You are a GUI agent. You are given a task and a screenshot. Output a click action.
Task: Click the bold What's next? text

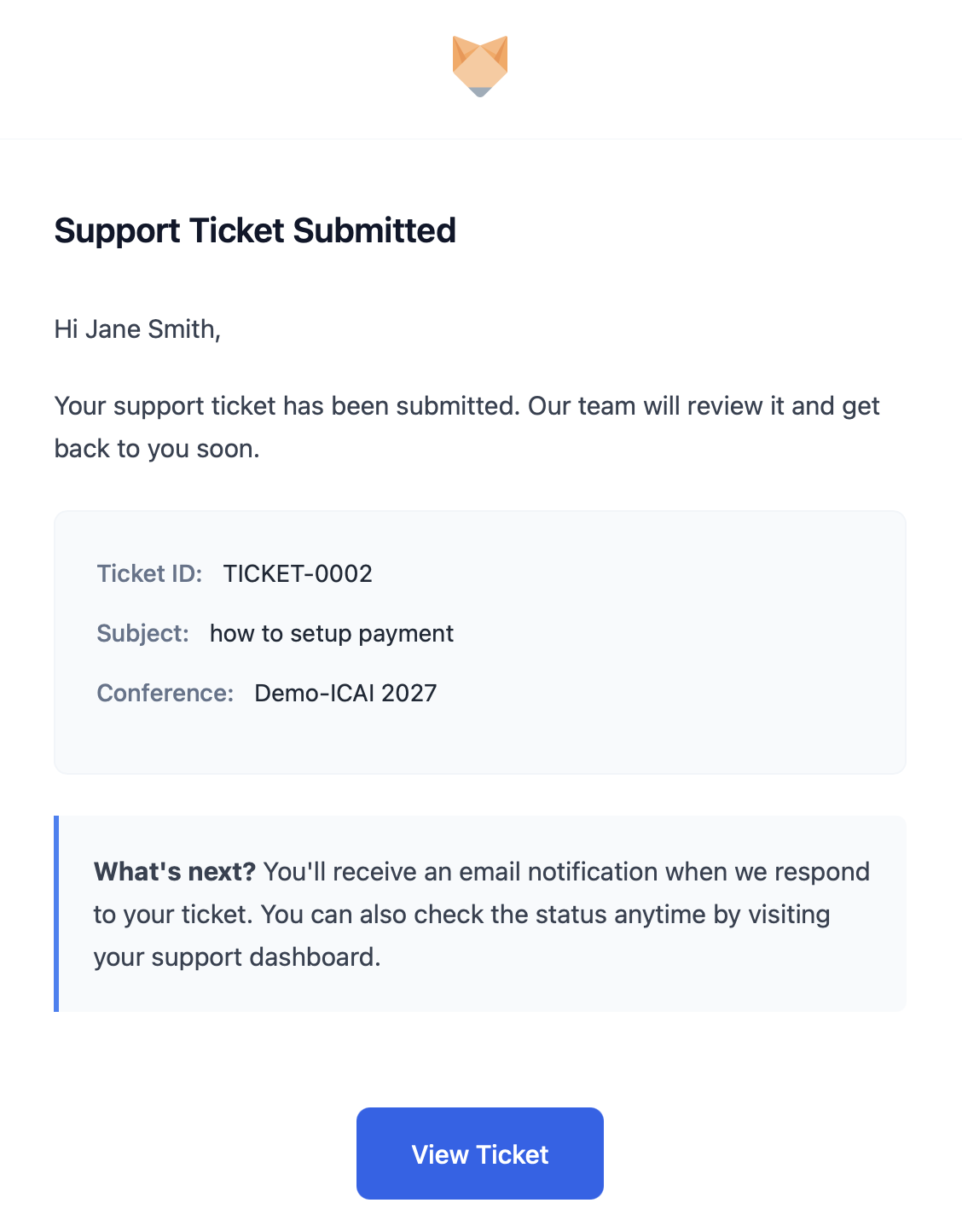[x=174, y=872]
